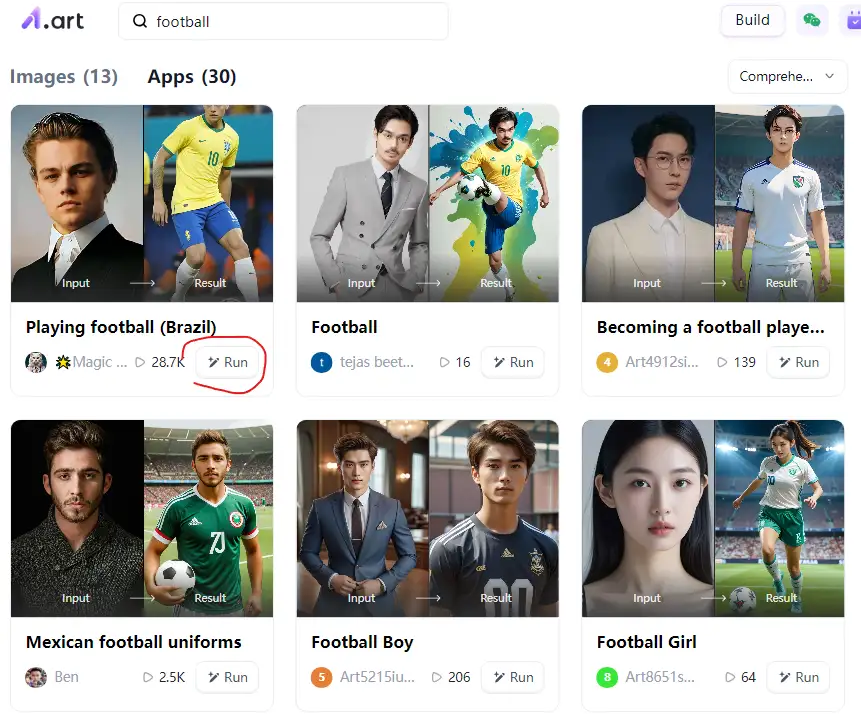
Task: Click the tejas beet author avatar
Action: (321, 362)
